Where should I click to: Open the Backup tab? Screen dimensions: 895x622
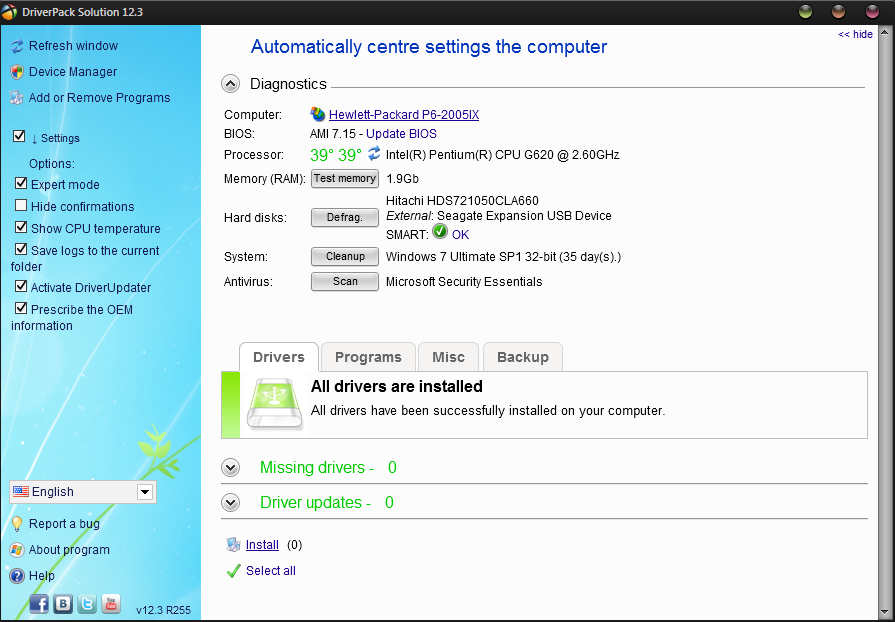523,357
